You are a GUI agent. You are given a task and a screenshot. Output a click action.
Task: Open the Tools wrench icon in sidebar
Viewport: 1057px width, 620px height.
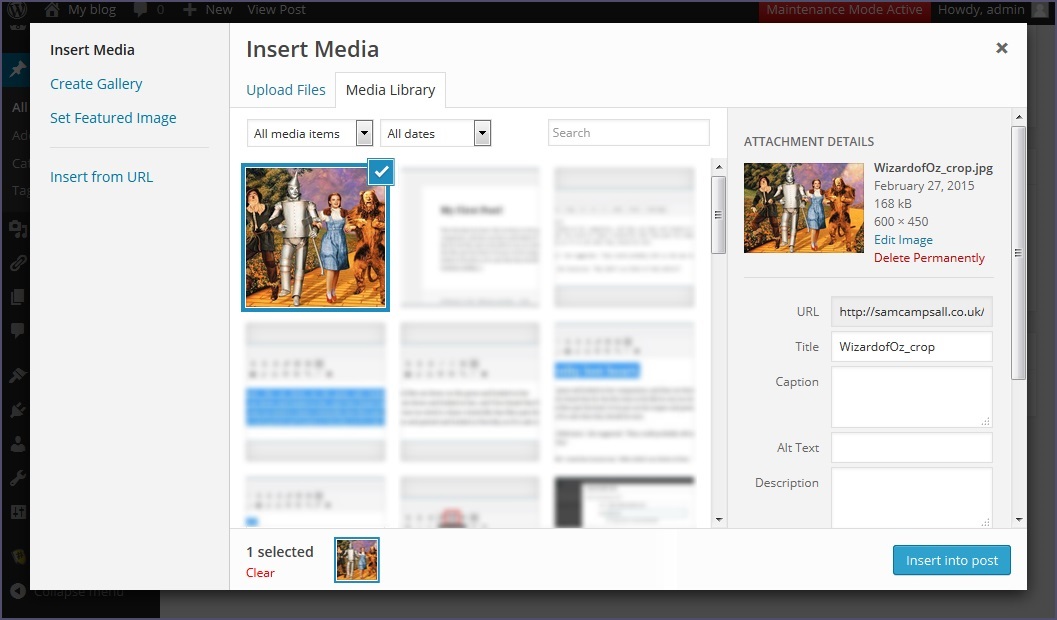click(17, 478)
